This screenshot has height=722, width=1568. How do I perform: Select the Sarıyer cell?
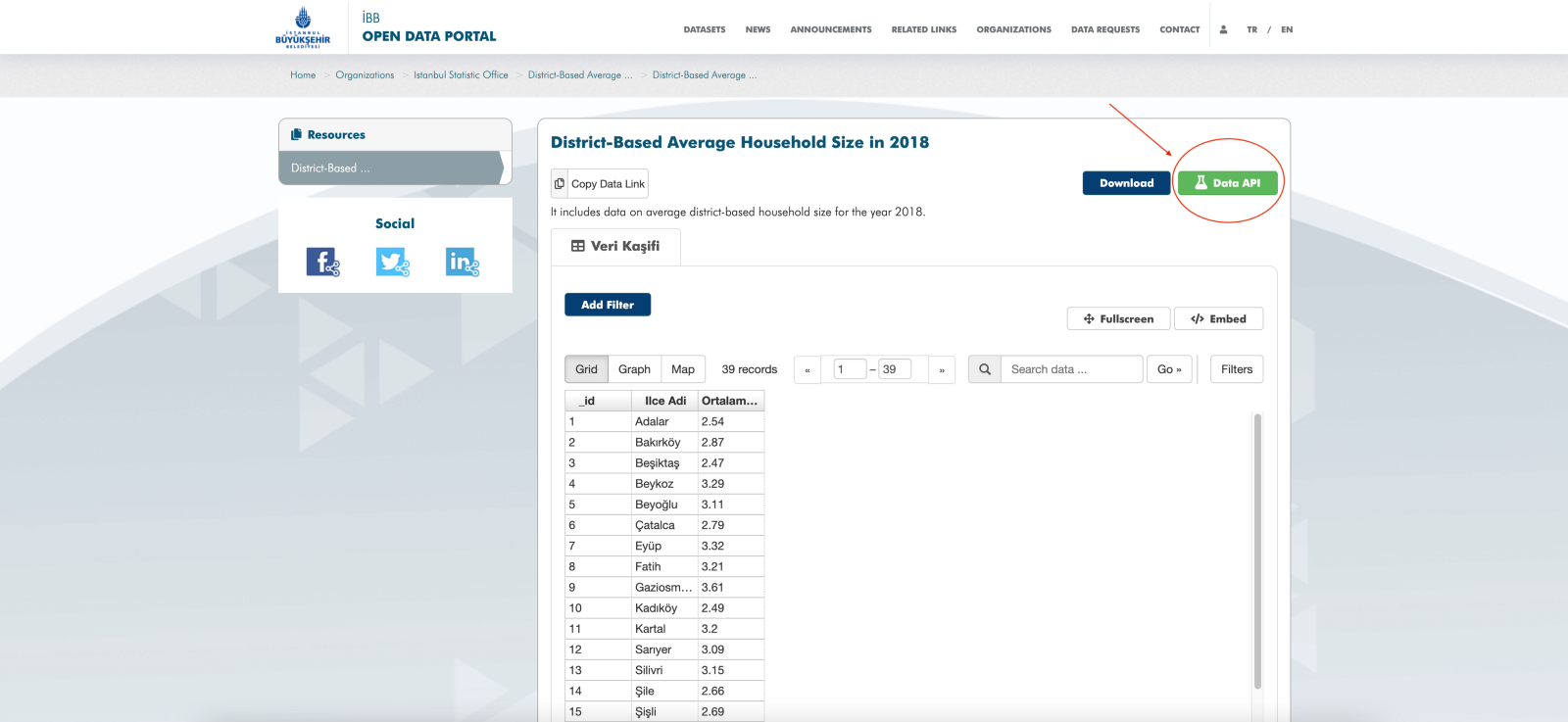[664, 650]
